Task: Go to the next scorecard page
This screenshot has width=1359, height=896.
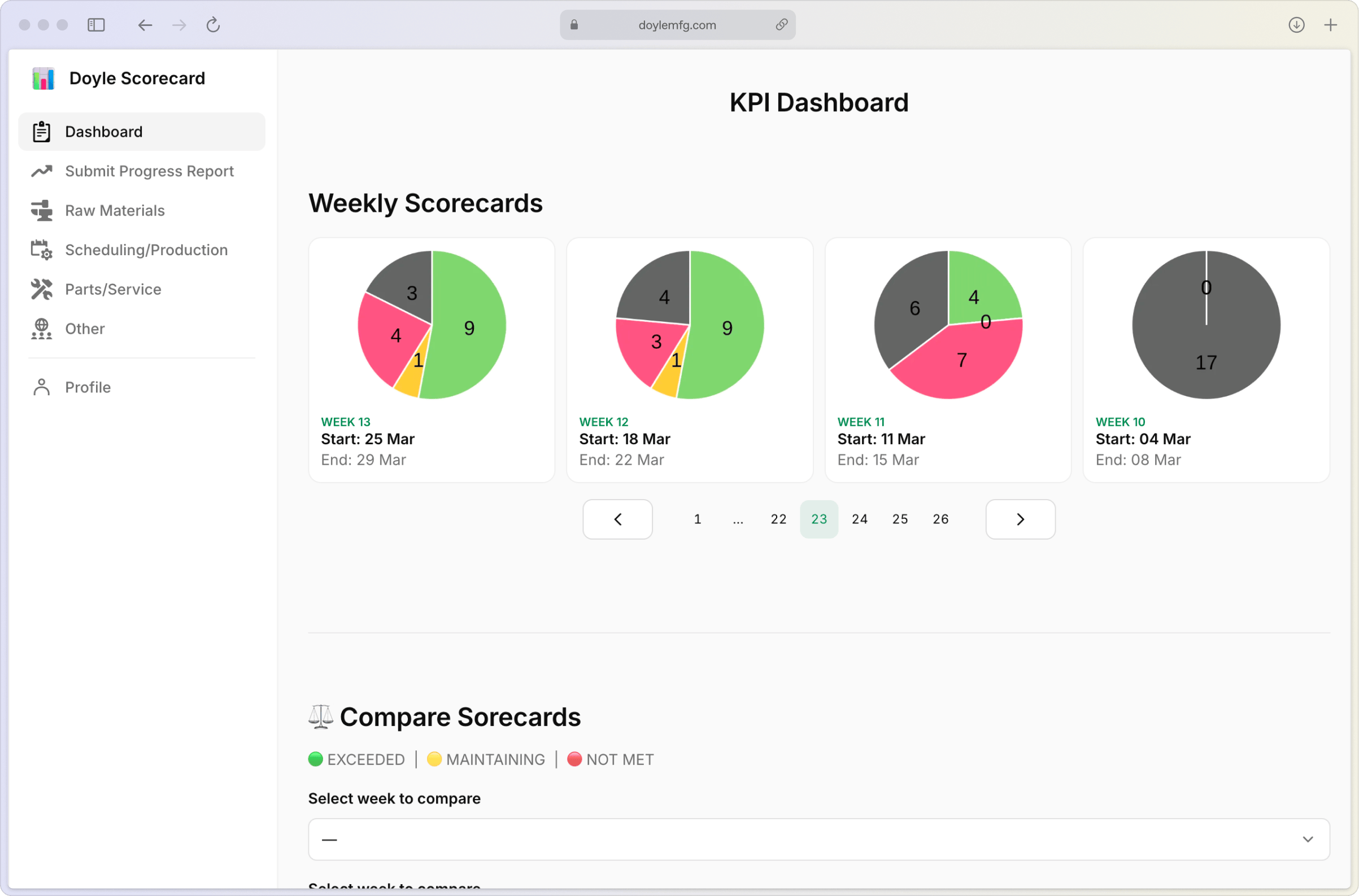Action: 1020,519
